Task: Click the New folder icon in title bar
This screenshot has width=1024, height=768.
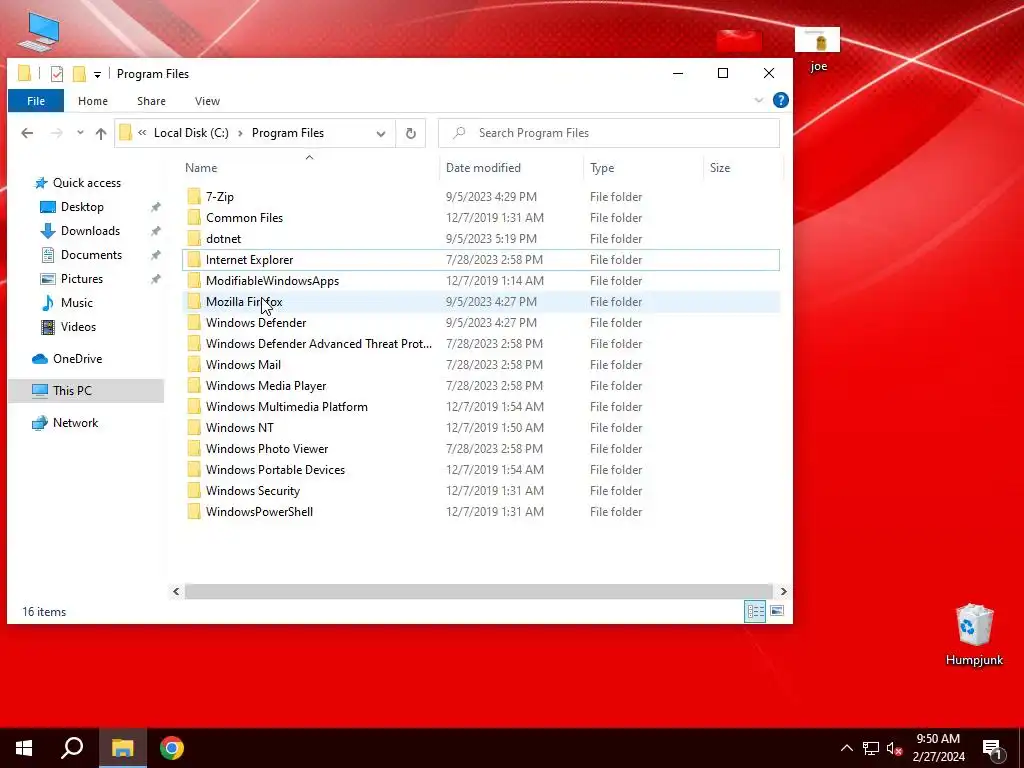Action: (x=79, y=74)
